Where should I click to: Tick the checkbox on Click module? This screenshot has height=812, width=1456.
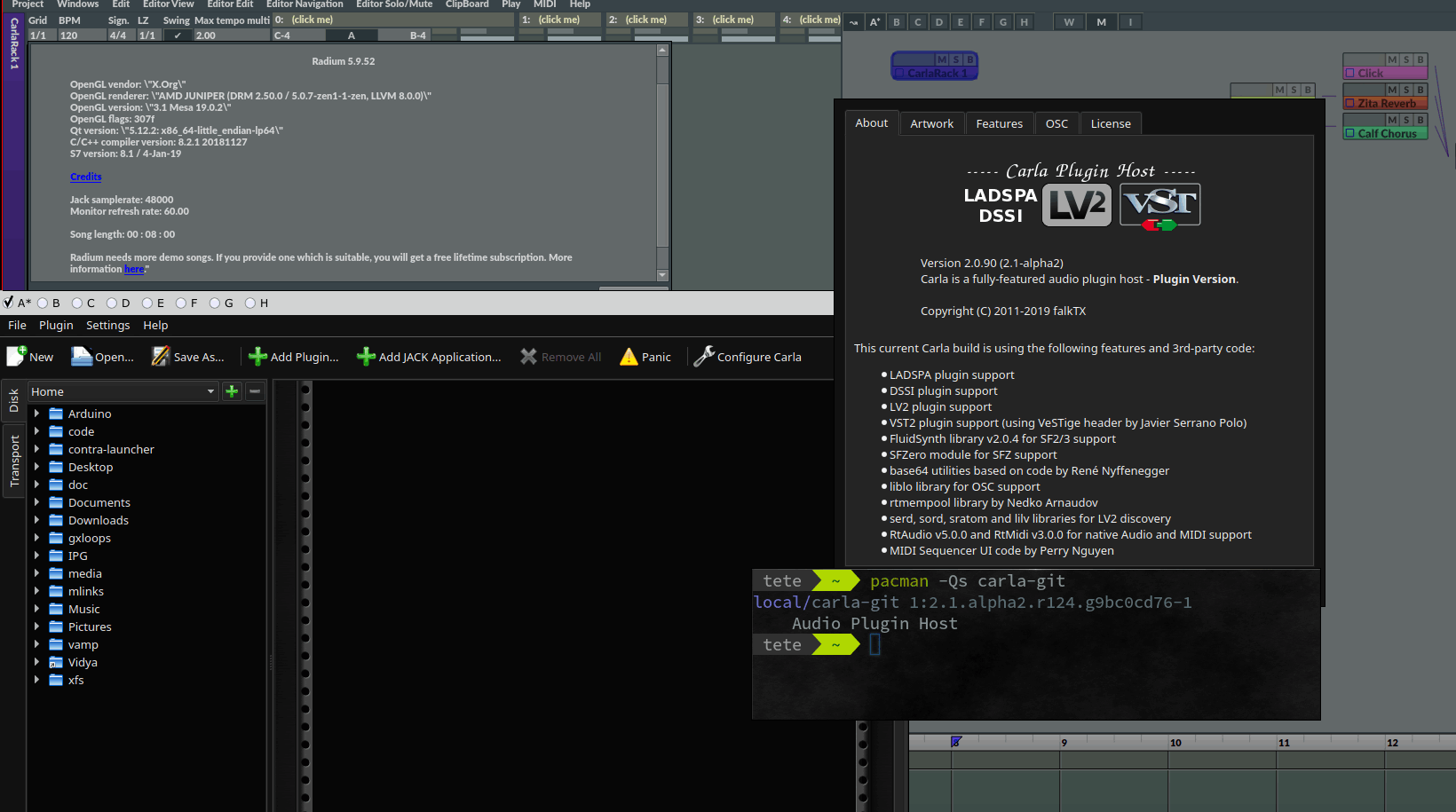(1350, 73)
